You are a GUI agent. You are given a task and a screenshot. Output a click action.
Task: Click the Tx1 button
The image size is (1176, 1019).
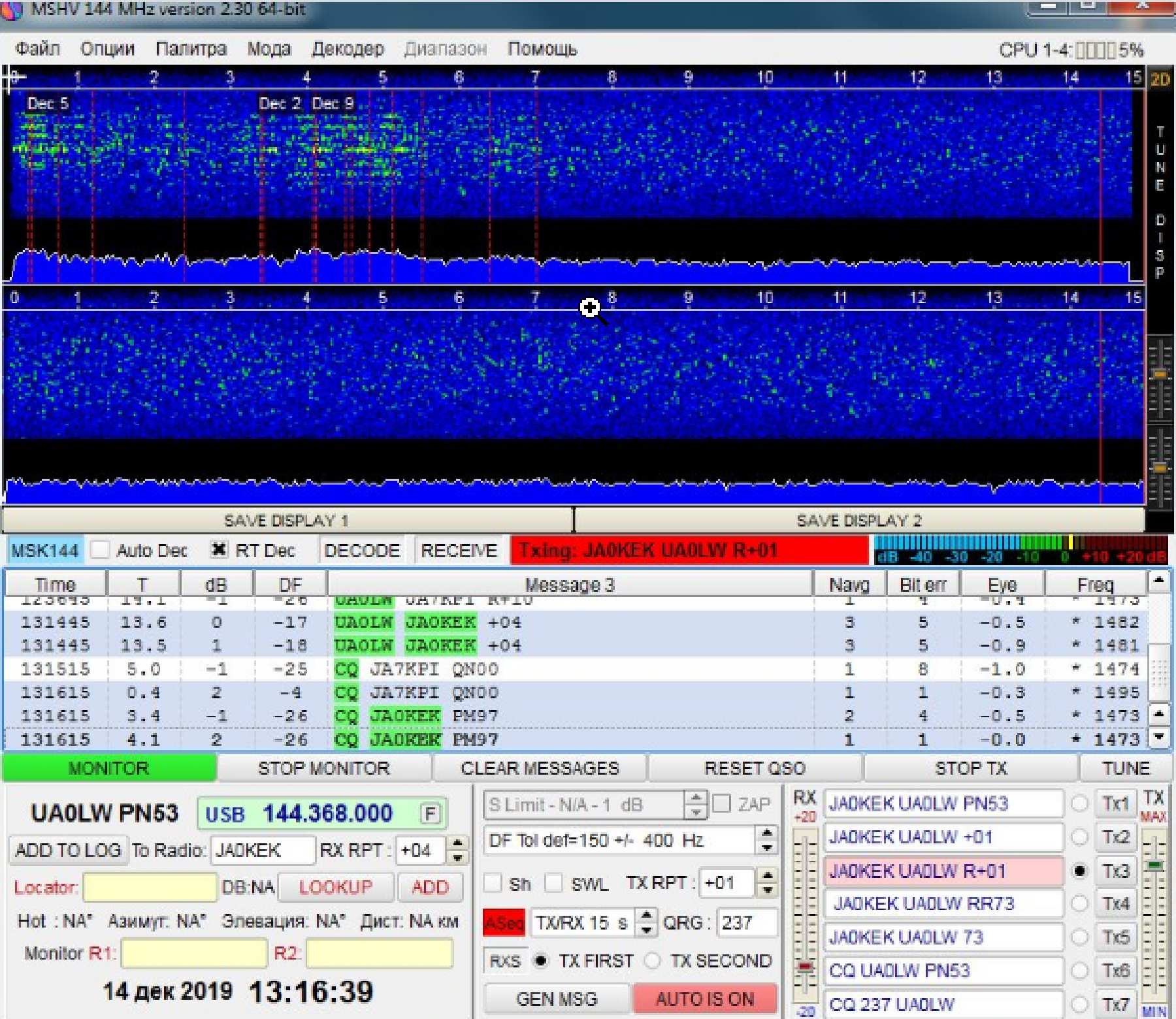[1116, 803]
